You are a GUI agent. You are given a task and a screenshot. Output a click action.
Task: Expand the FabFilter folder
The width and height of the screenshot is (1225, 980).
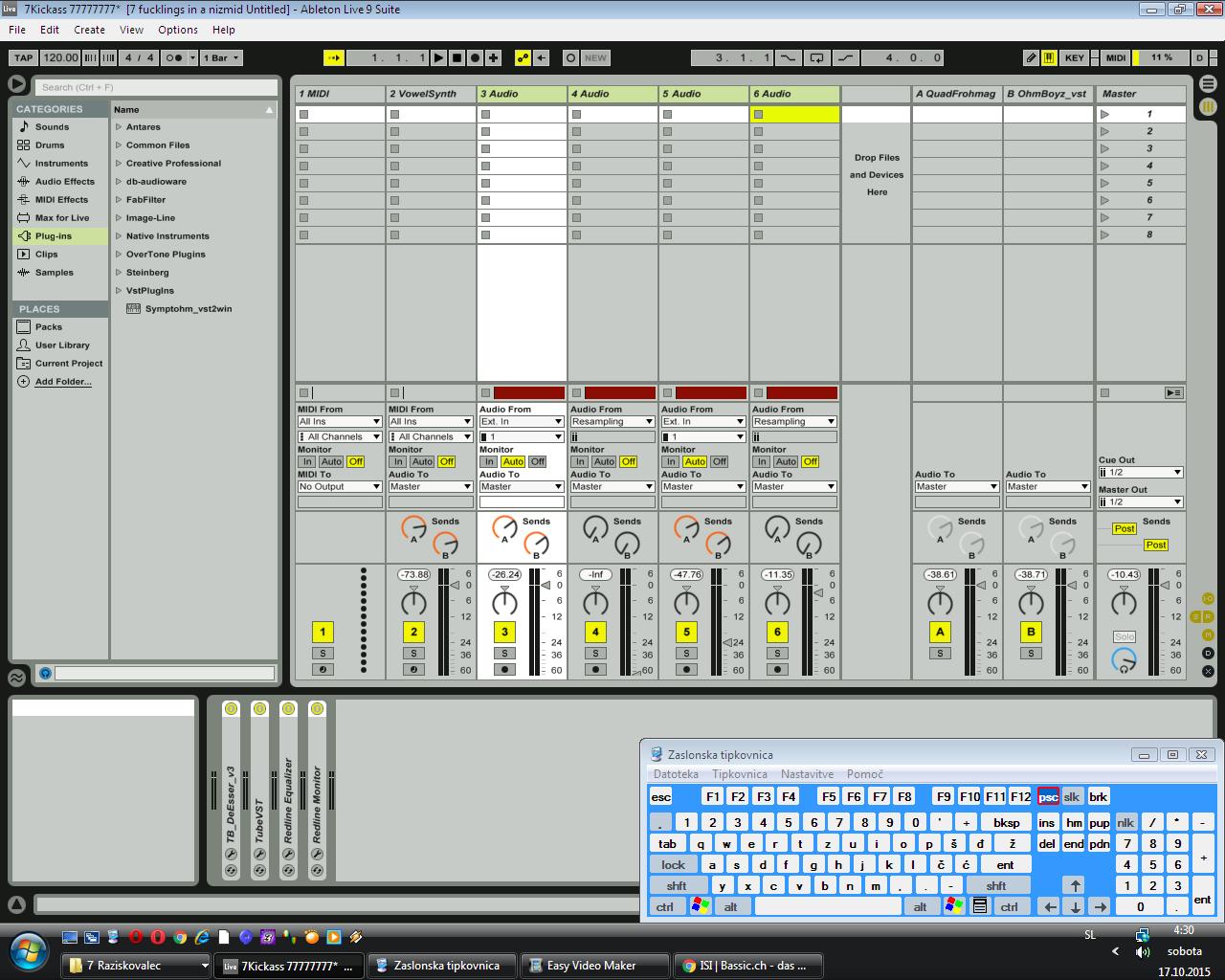pyautogui.click(x=119, y=199)
